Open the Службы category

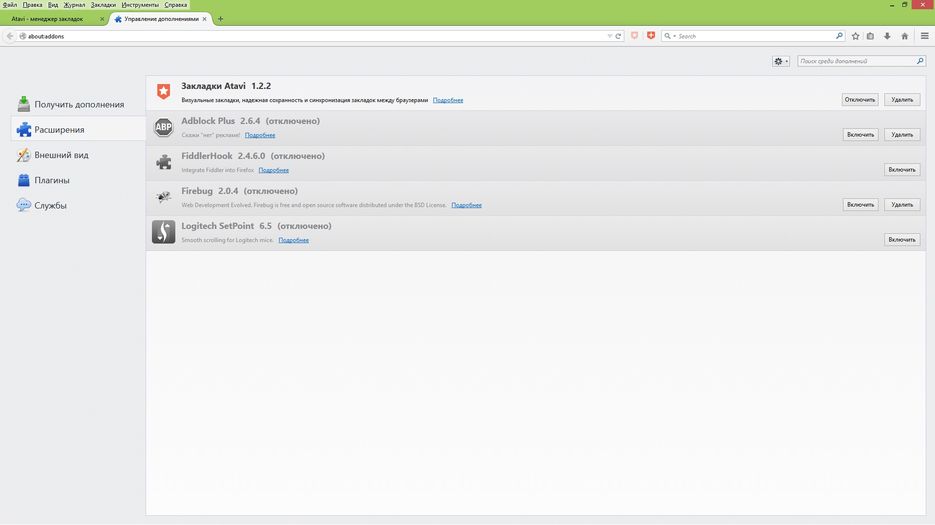pos(78,205)
